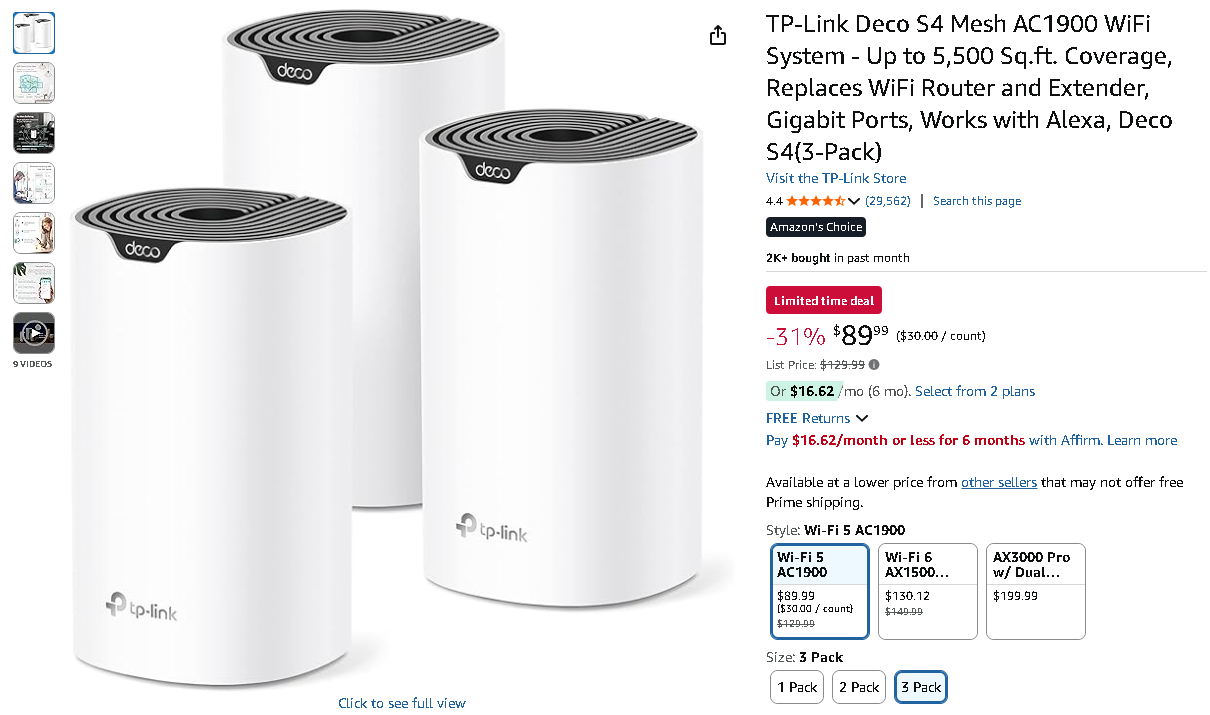Click Search this page link
1210x715 pixels.
[977, 201]
